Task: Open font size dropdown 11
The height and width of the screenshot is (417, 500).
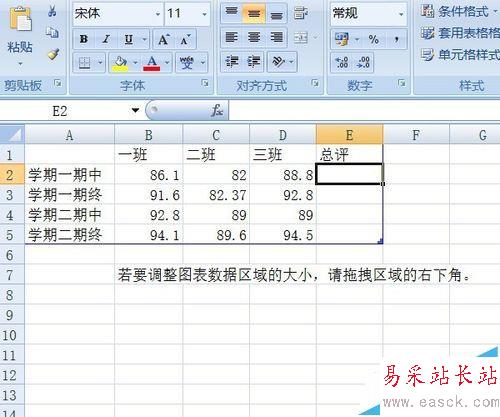Action: [x=204, y=14]
